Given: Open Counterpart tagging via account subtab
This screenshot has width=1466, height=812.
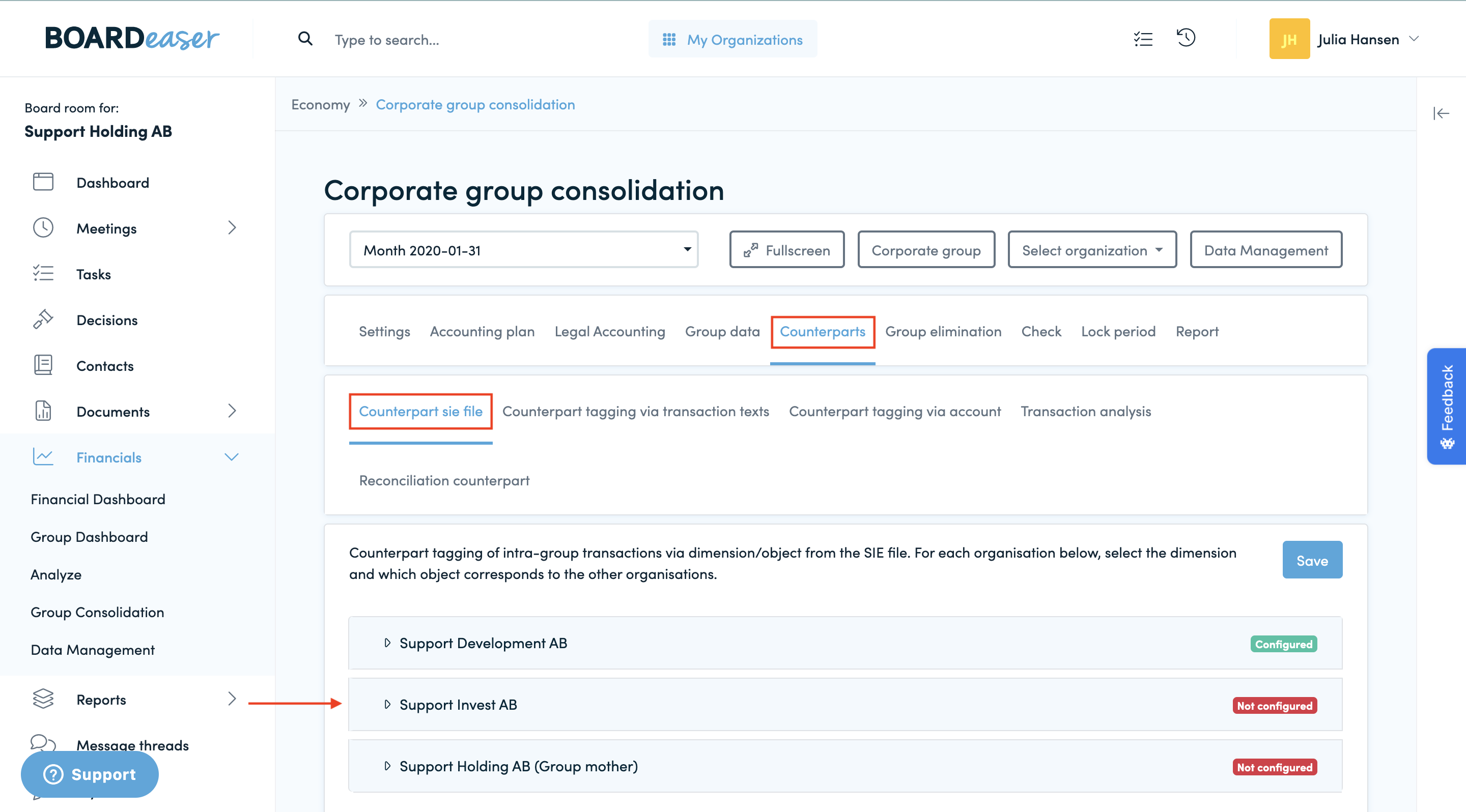Looking at the screenshot, I should coord(895,411).
